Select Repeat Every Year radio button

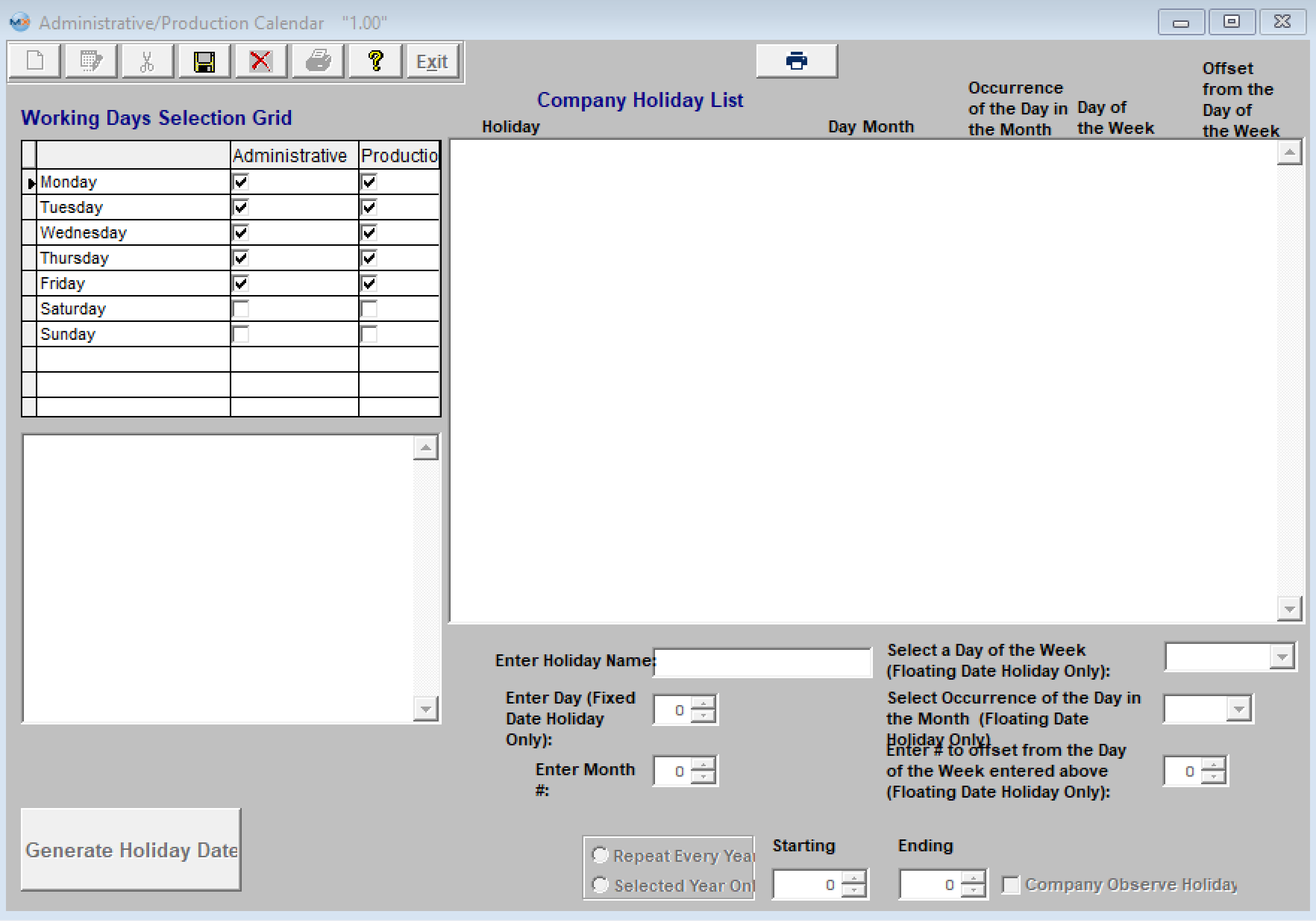coord(600,855)
